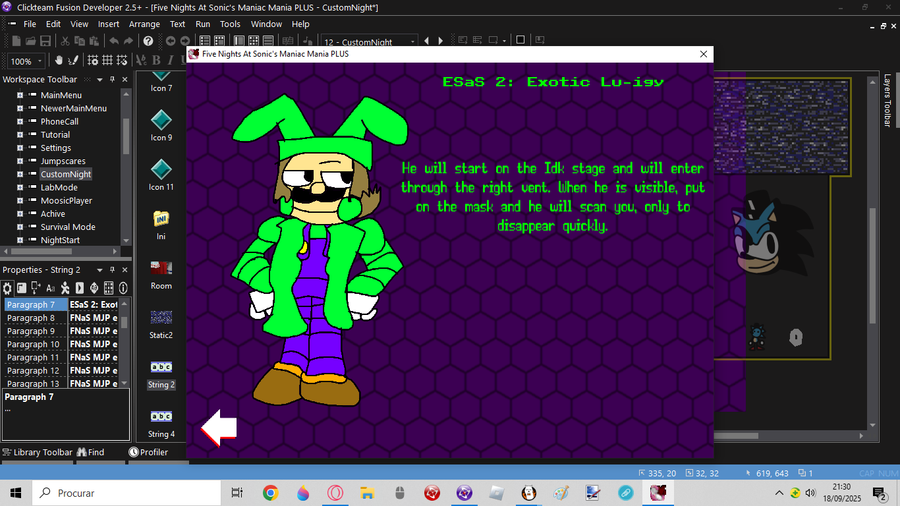Select the Room object
This screenshot has width=900, height=506.
pos(161,275)
